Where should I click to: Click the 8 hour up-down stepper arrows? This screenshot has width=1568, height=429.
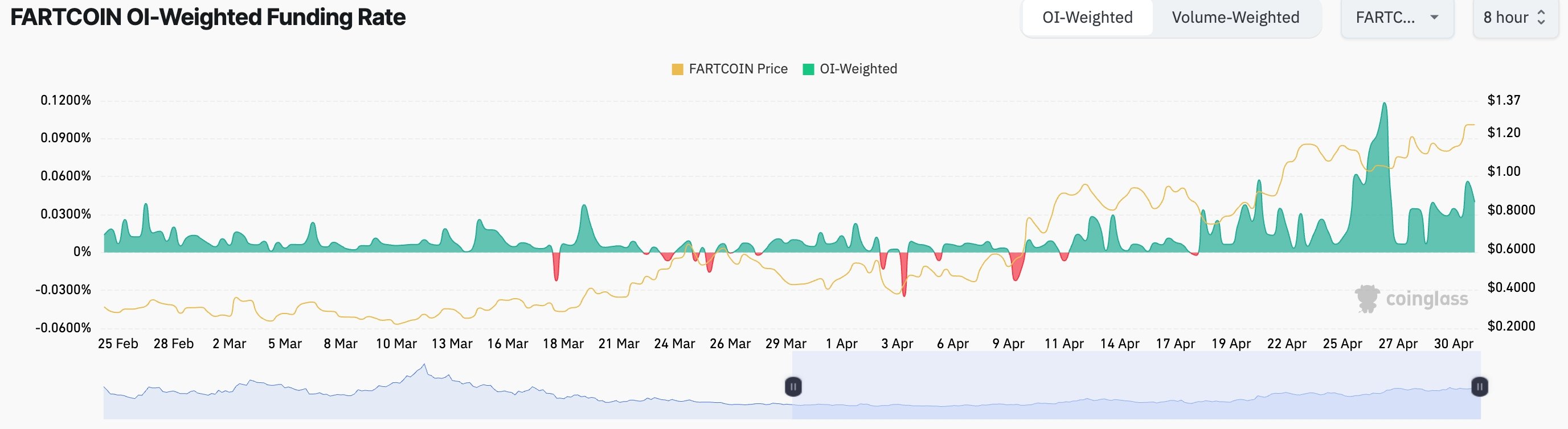tap(1541, 18)
